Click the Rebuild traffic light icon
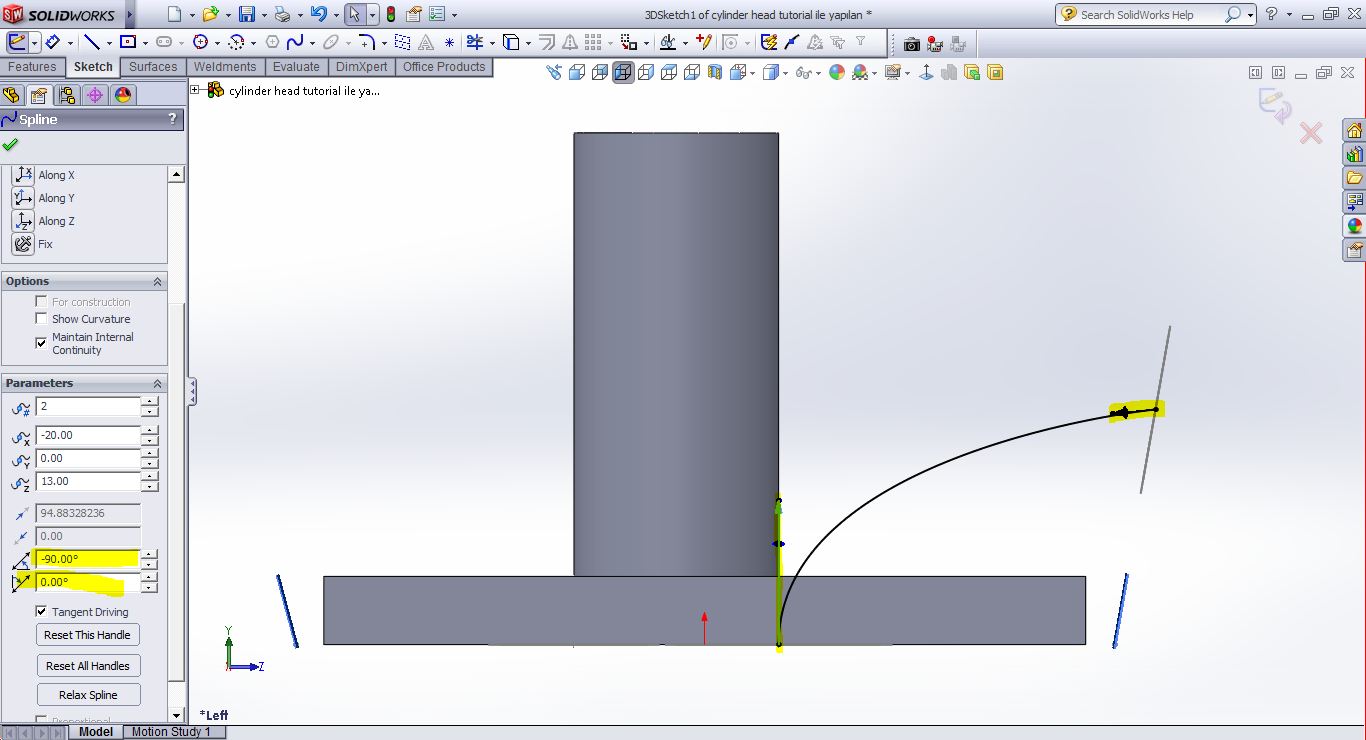This screenshot has height=740, width=1366. click(390, 15)
